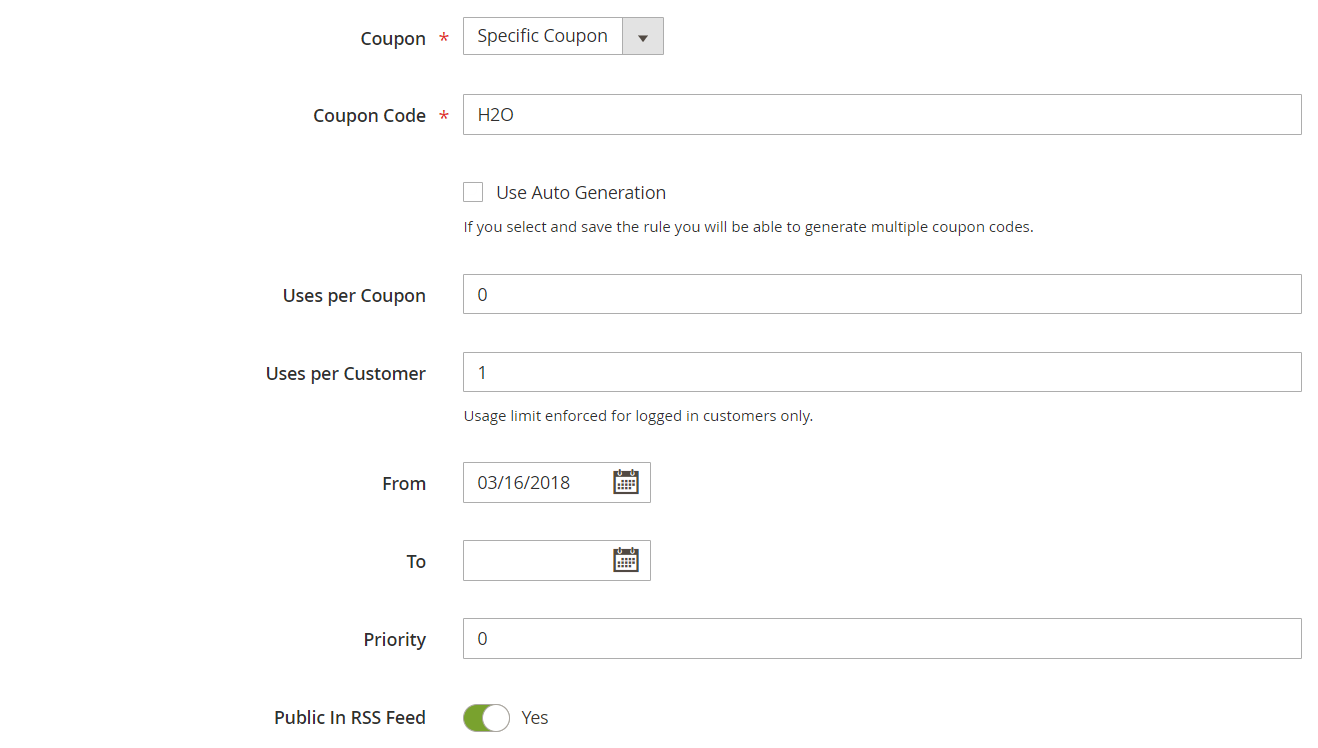
Task: Open the To date calendar picker
Action: point(625,560)
